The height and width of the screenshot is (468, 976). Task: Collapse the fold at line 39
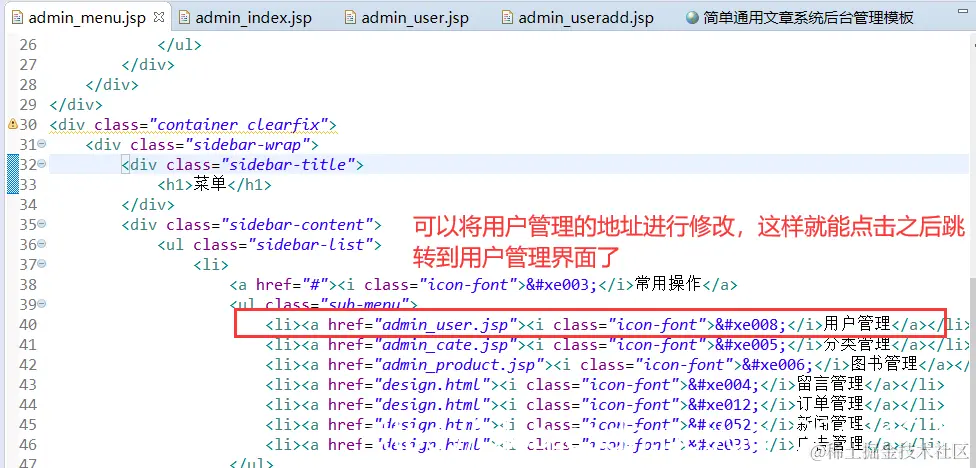(x=42, y=303)
